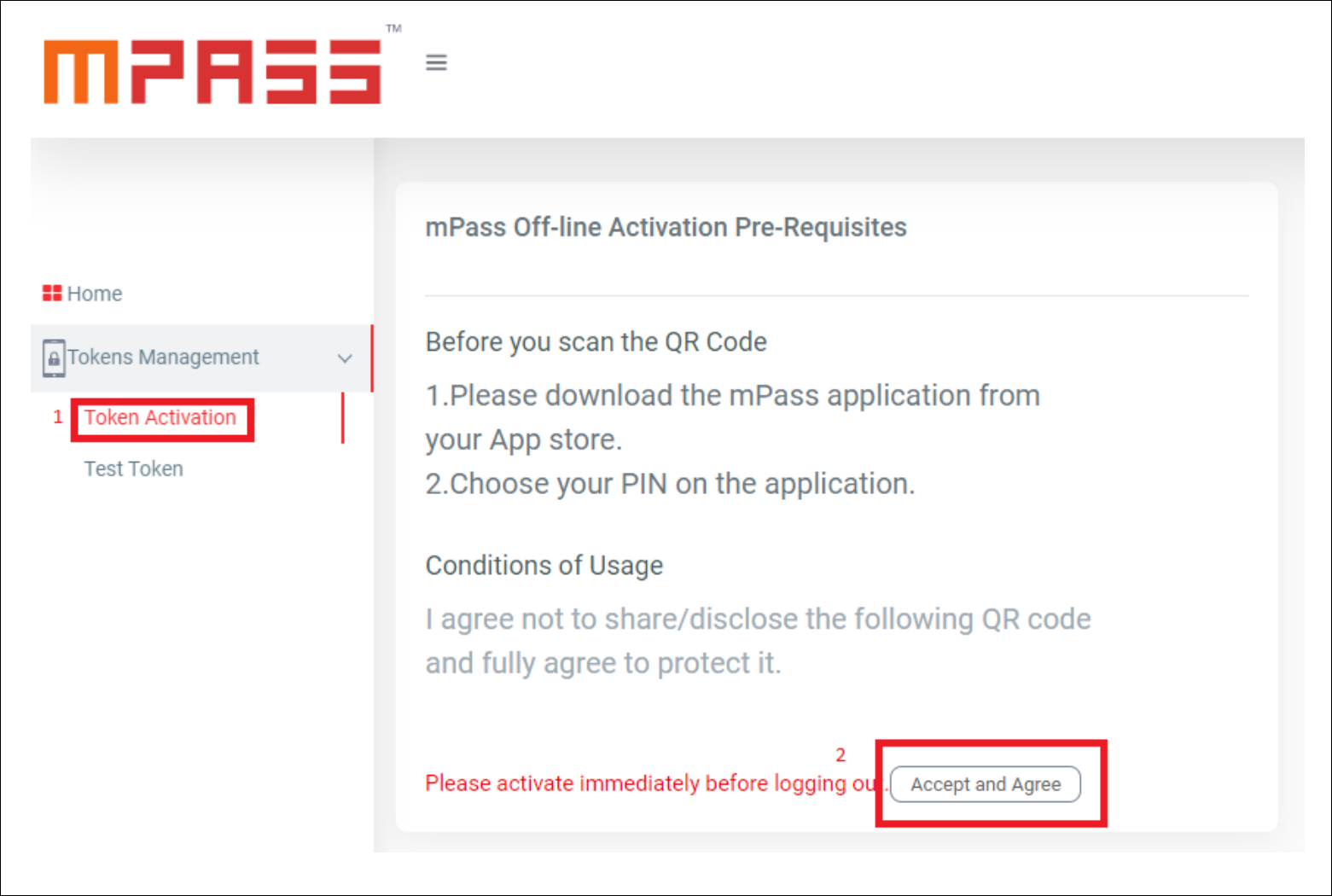Collapse the Tokens Management chevron
Screen dimensions: 1332x896
(x=345, y=358)
